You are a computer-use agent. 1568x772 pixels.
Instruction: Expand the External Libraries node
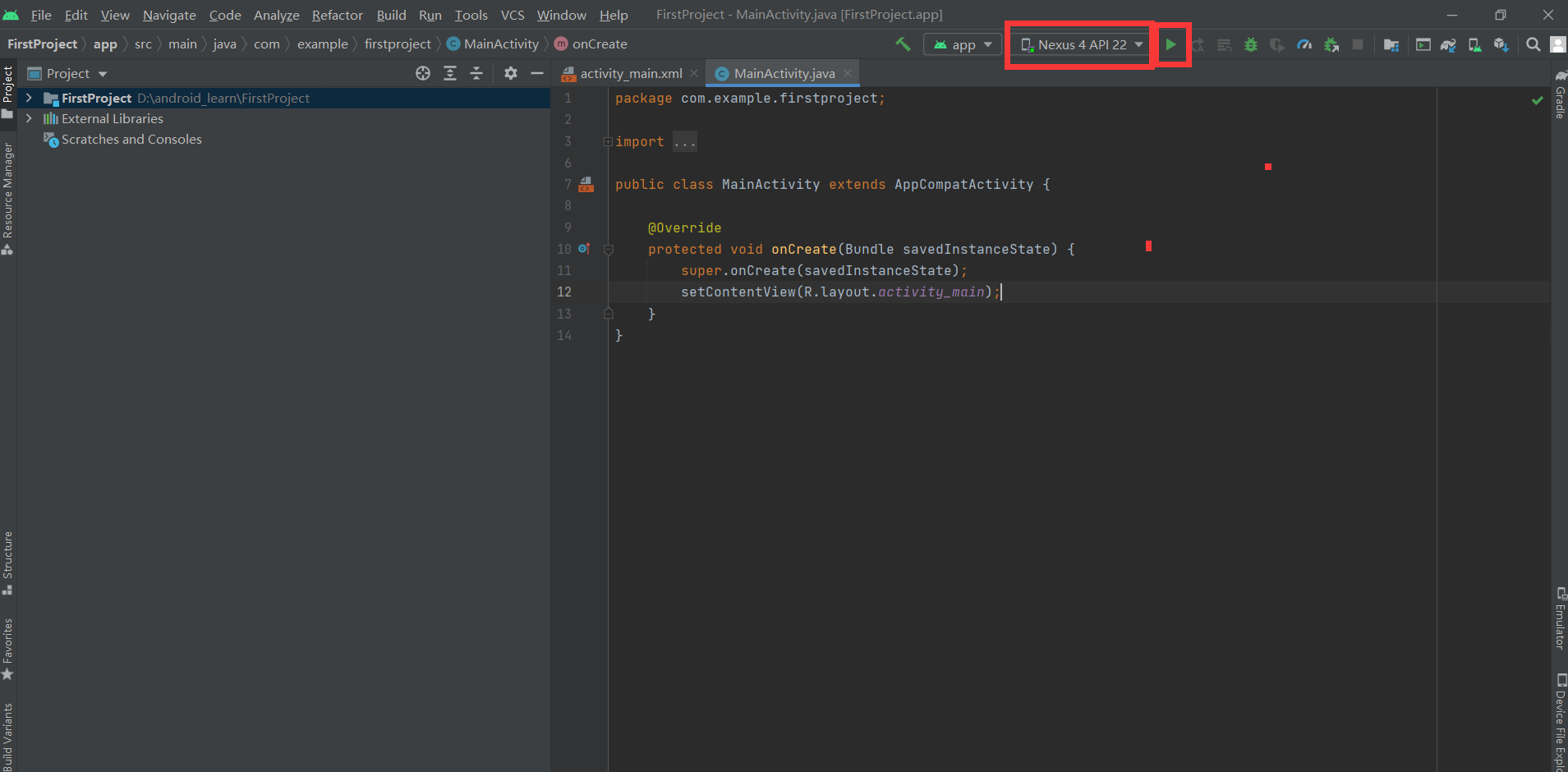29,118
